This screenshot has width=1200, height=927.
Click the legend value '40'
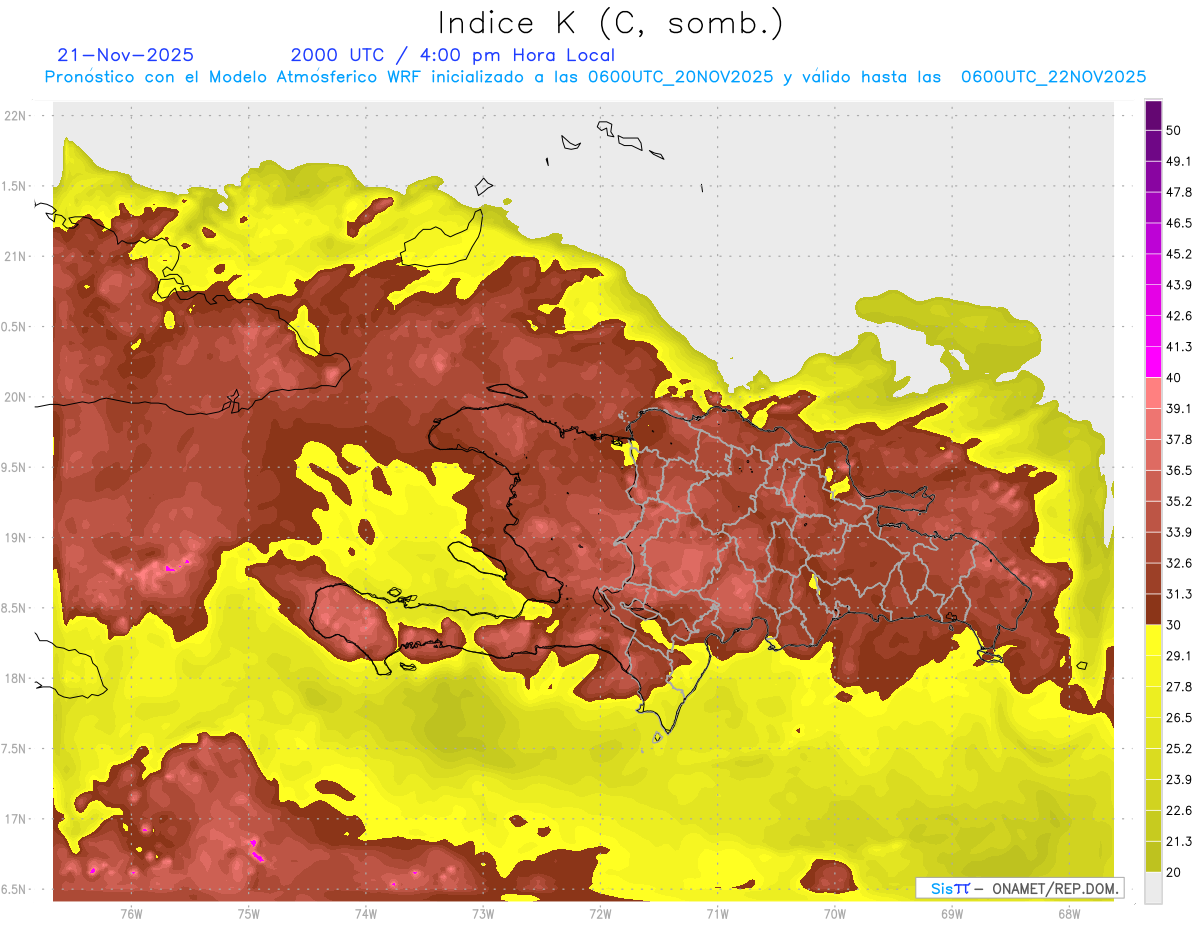tap(1174, 377)
